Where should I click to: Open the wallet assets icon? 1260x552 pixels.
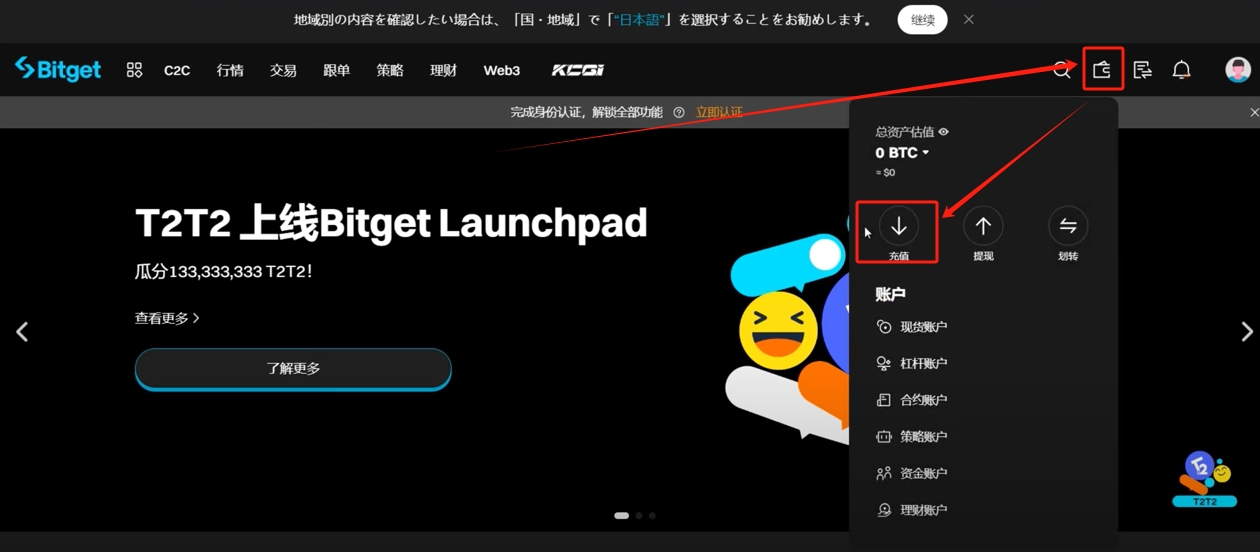click(x=1102, y=70)
